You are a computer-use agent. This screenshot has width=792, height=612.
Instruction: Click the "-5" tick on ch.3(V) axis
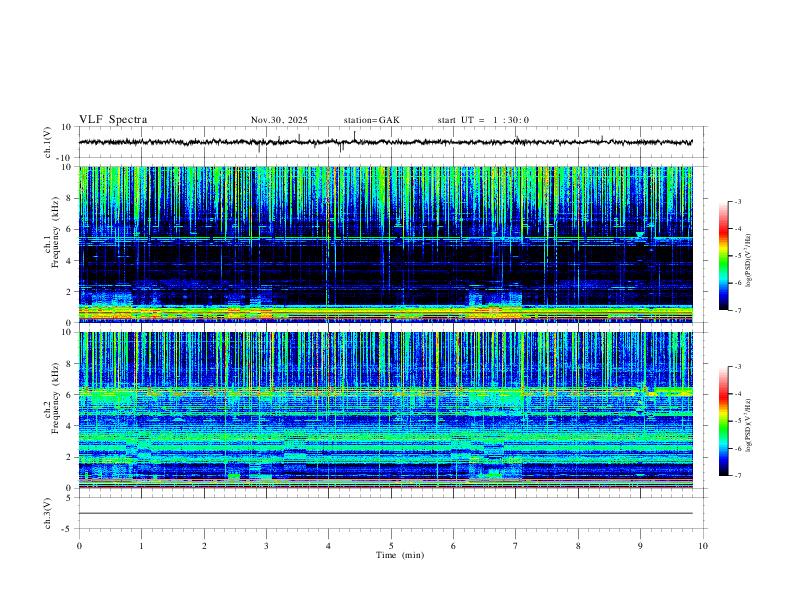[68, 529]
